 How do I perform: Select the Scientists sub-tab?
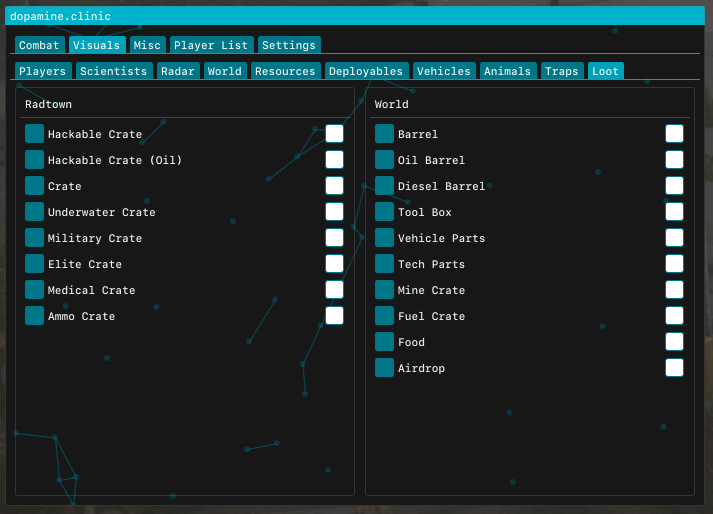click(114, 71)
